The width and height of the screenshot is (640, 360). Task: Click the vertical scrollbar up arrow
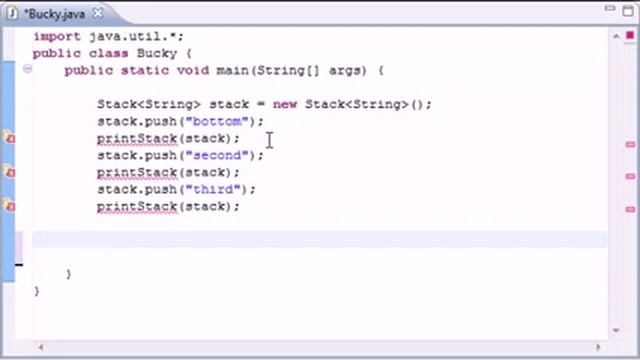[x=616, y=36]
